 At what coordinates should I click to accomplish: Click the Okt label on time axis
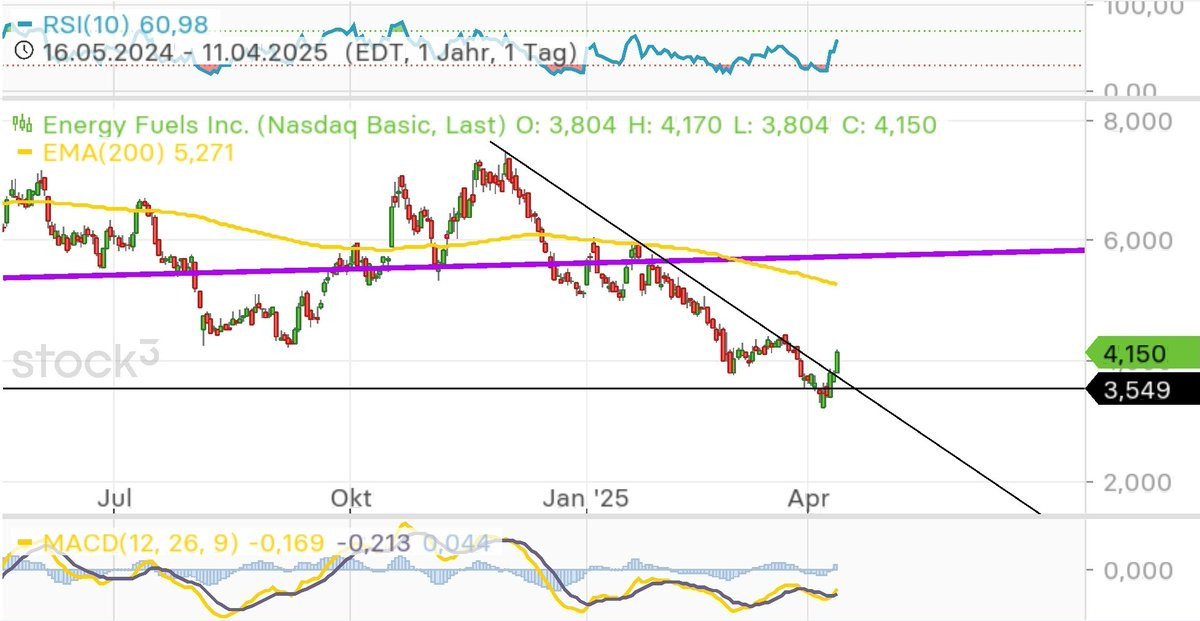[351, 497]
